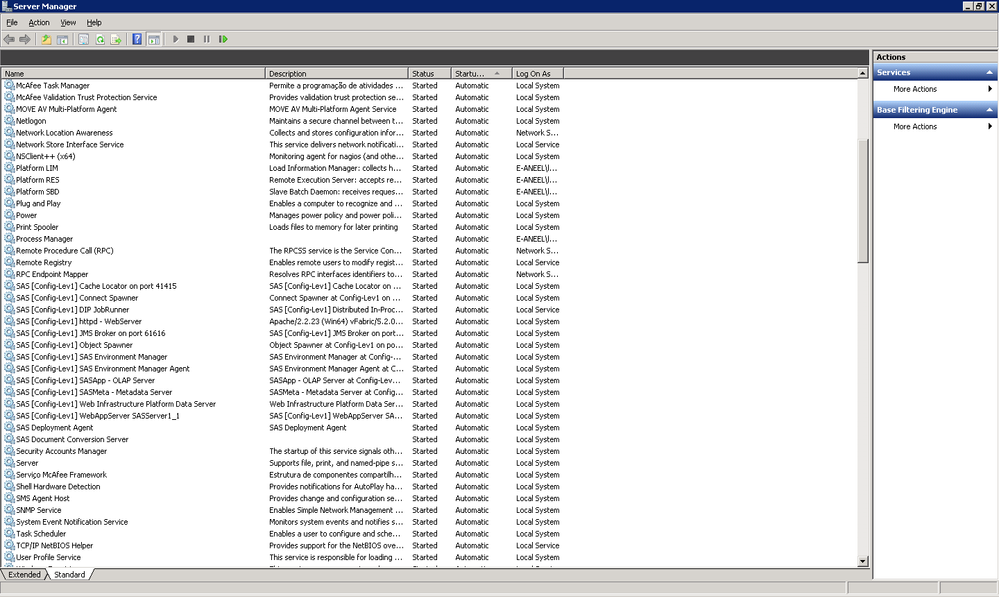
Task: Select the SNMP Service gear icon
Action: point(9,510)
